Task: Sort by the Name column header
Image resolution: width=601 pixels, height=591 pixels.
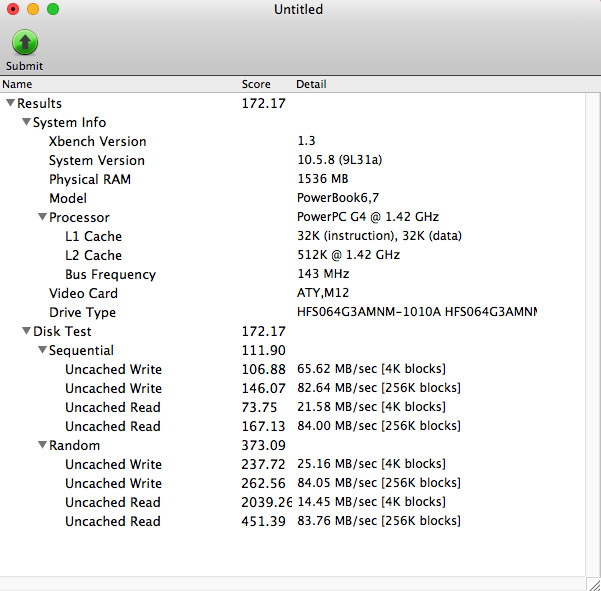Action: click(120, 84)
